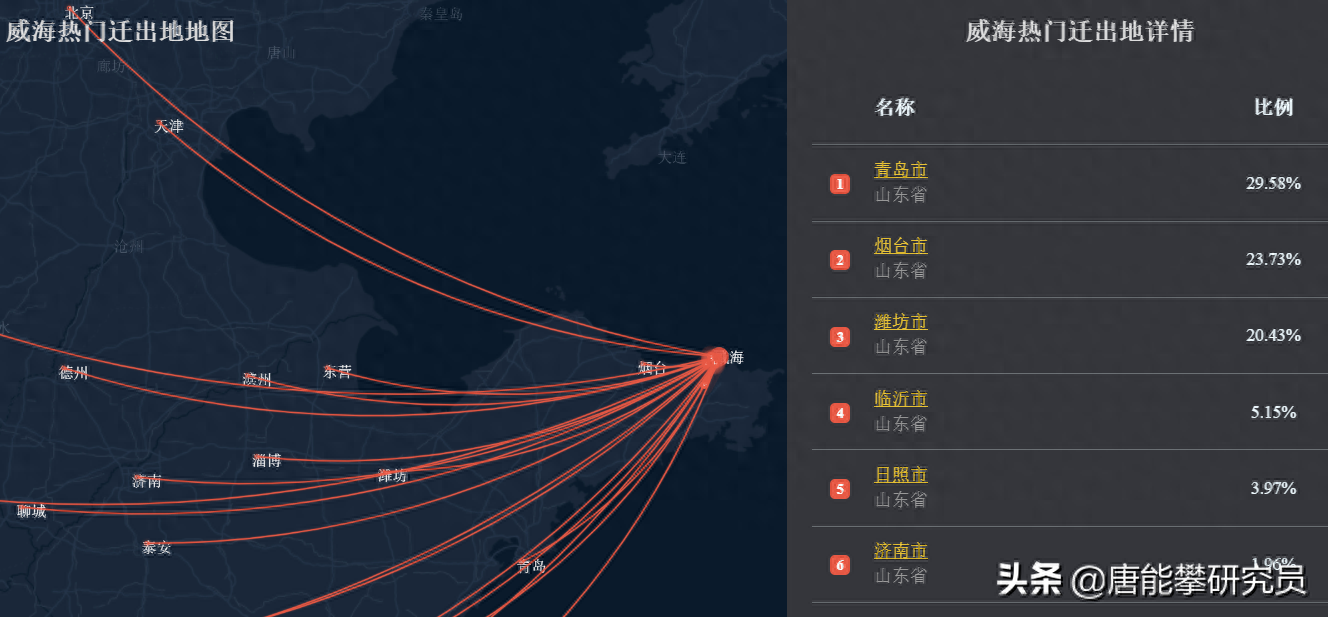
Task: Open the 青岛市 link in details list
Action: [900, 170]
